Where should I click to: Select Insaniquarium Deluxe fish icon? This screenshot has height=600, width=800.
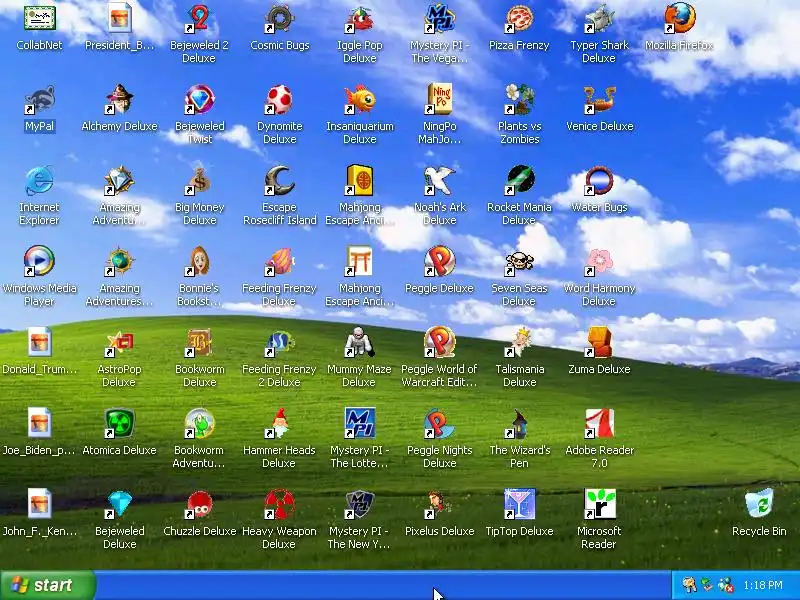[x=359, y=99]
